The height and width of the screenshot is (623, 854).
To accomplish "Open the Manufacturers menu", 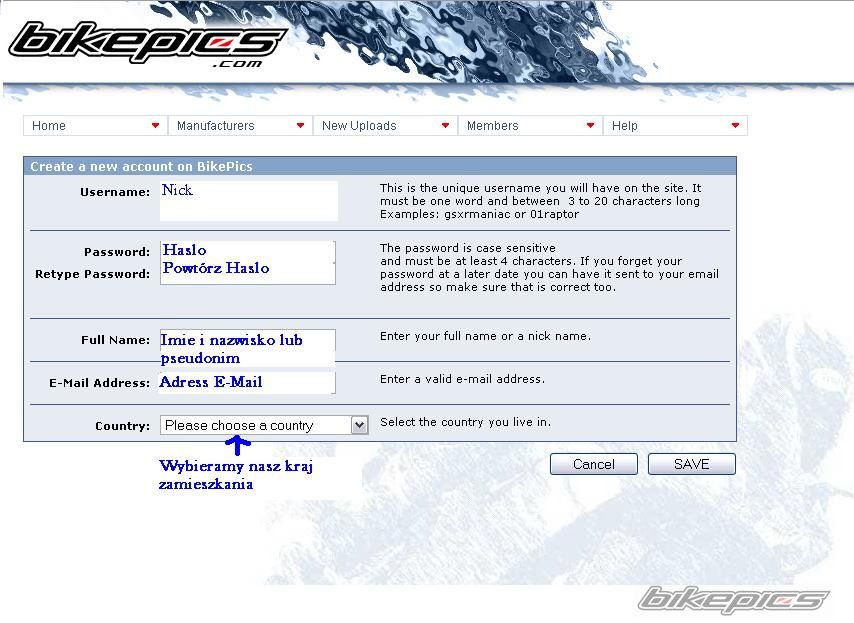I will pyautogui.click(x=240, y=126).
